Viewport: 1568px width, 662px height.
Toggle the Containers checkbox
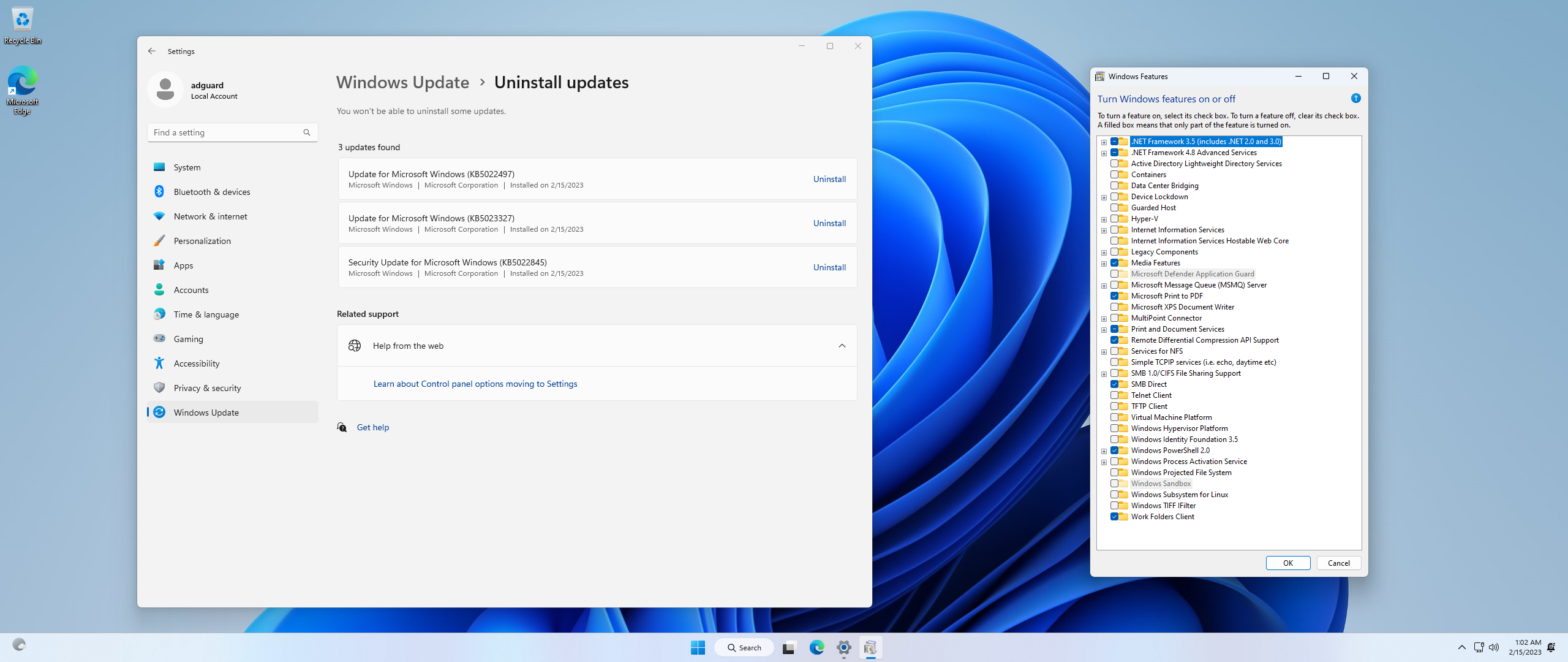(x=1114, y=175)
